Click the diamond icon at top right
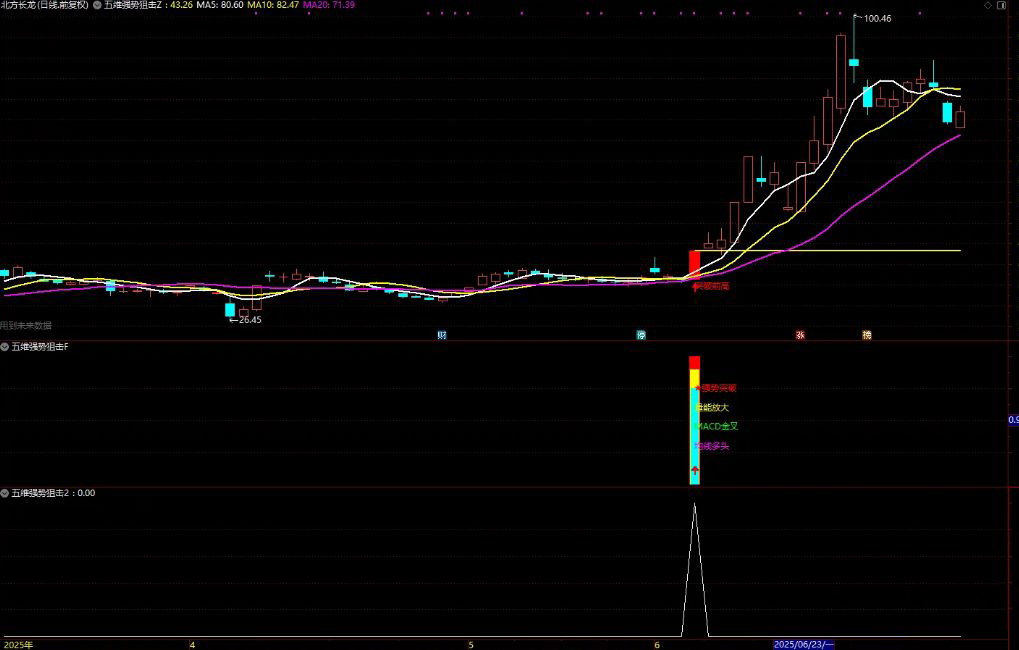The height and width of the screenshot is (650, 1019). point(988,5)
